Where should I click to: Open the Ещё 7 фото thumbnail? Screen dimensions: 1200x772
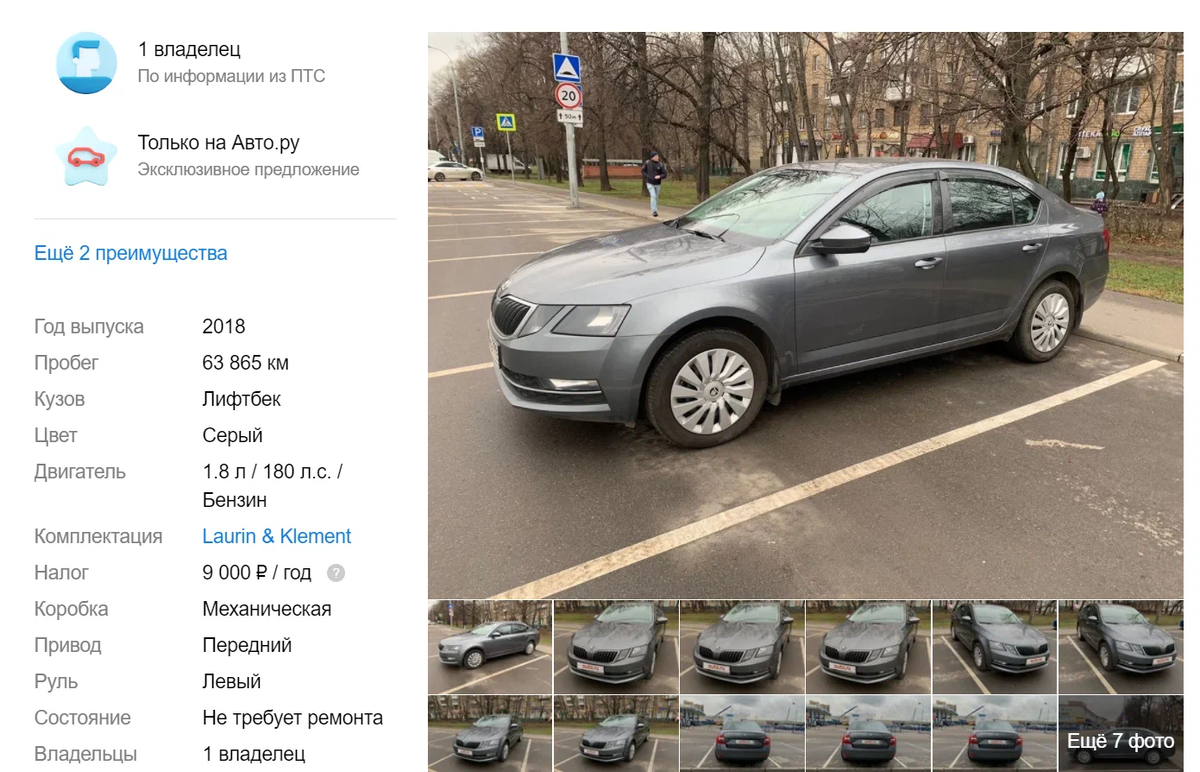(x=1121, y=734)
